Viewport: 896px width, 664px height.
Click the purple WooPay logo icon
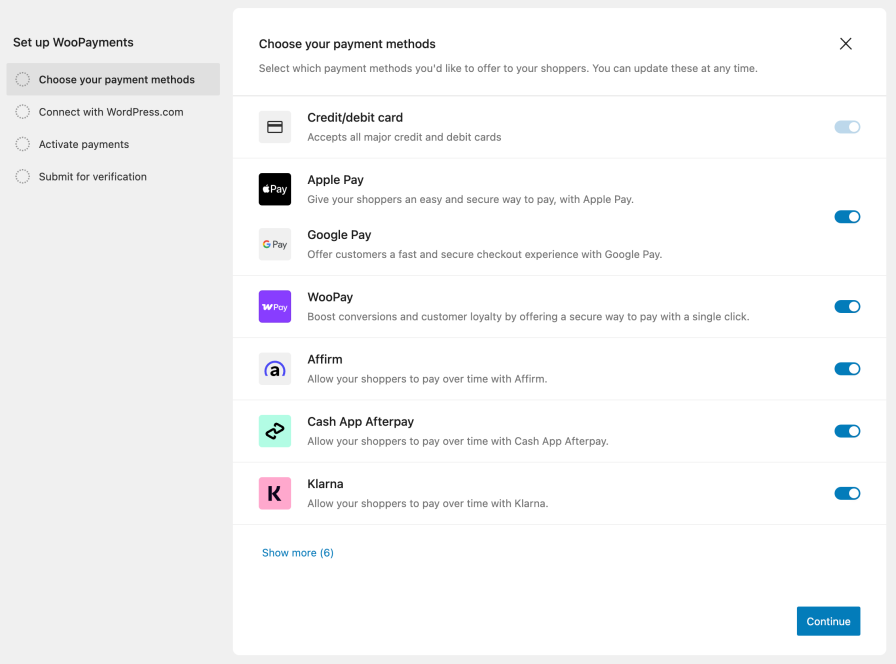coord(275,307)
